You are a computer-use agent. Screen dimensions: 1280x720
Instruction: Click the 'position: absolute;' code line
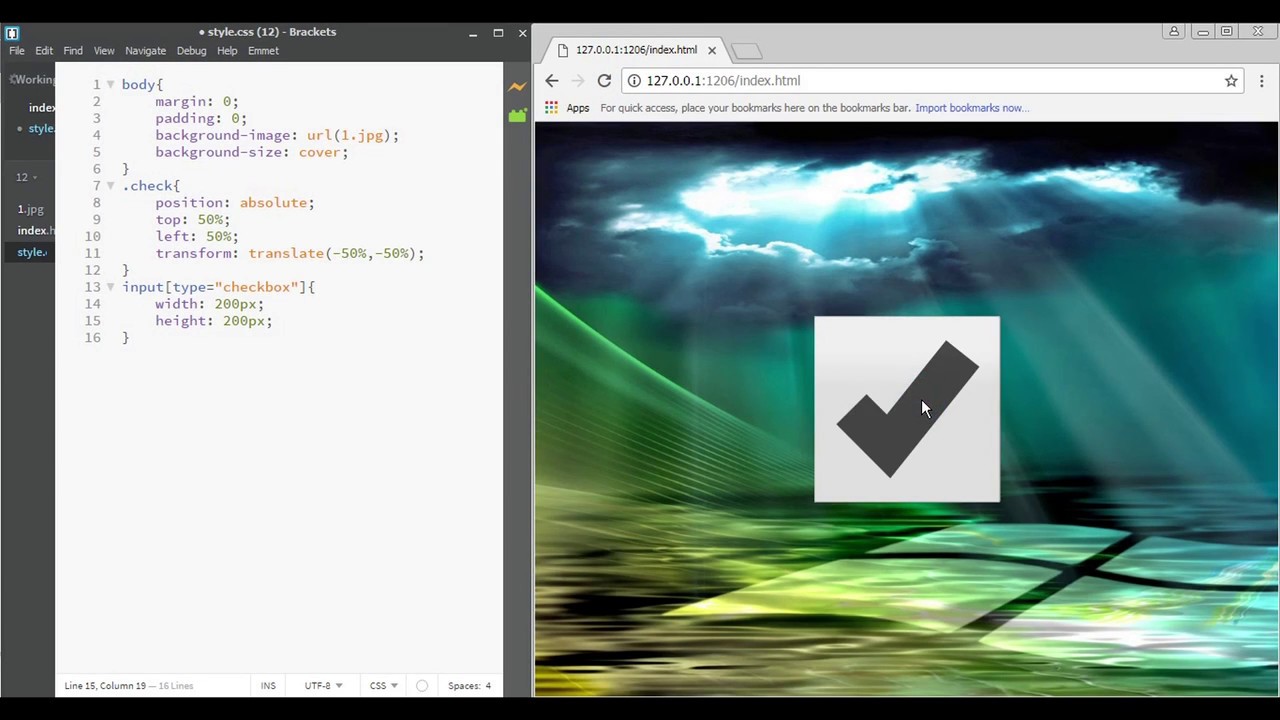pyautogui.click(x=234, y=203)
